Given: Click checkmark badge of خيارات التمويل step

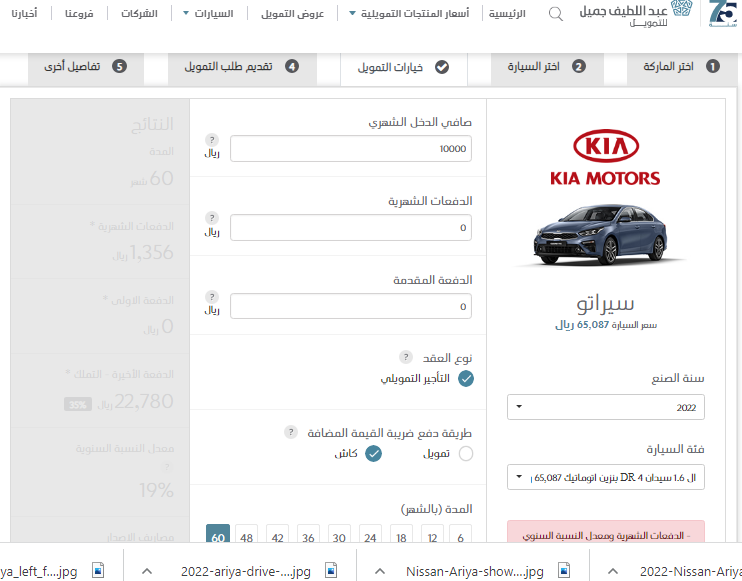Looking at the screenshot, I should pos(442,67).
